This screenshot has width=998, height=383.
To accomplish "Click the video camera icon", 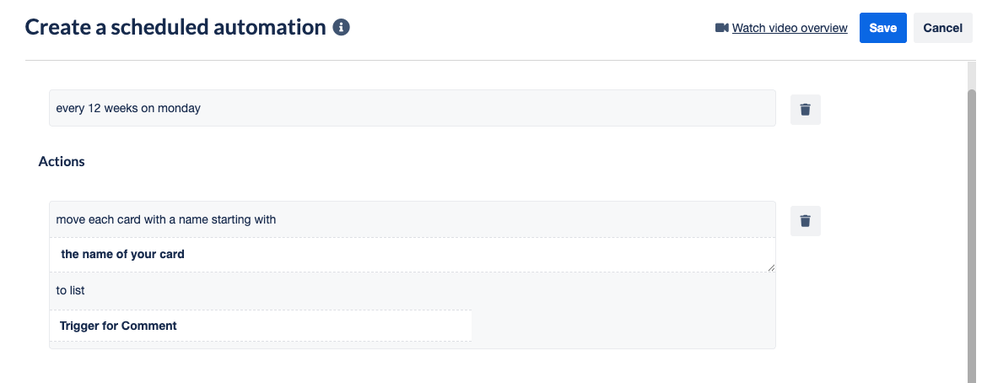I will click(x=721, y=28).
